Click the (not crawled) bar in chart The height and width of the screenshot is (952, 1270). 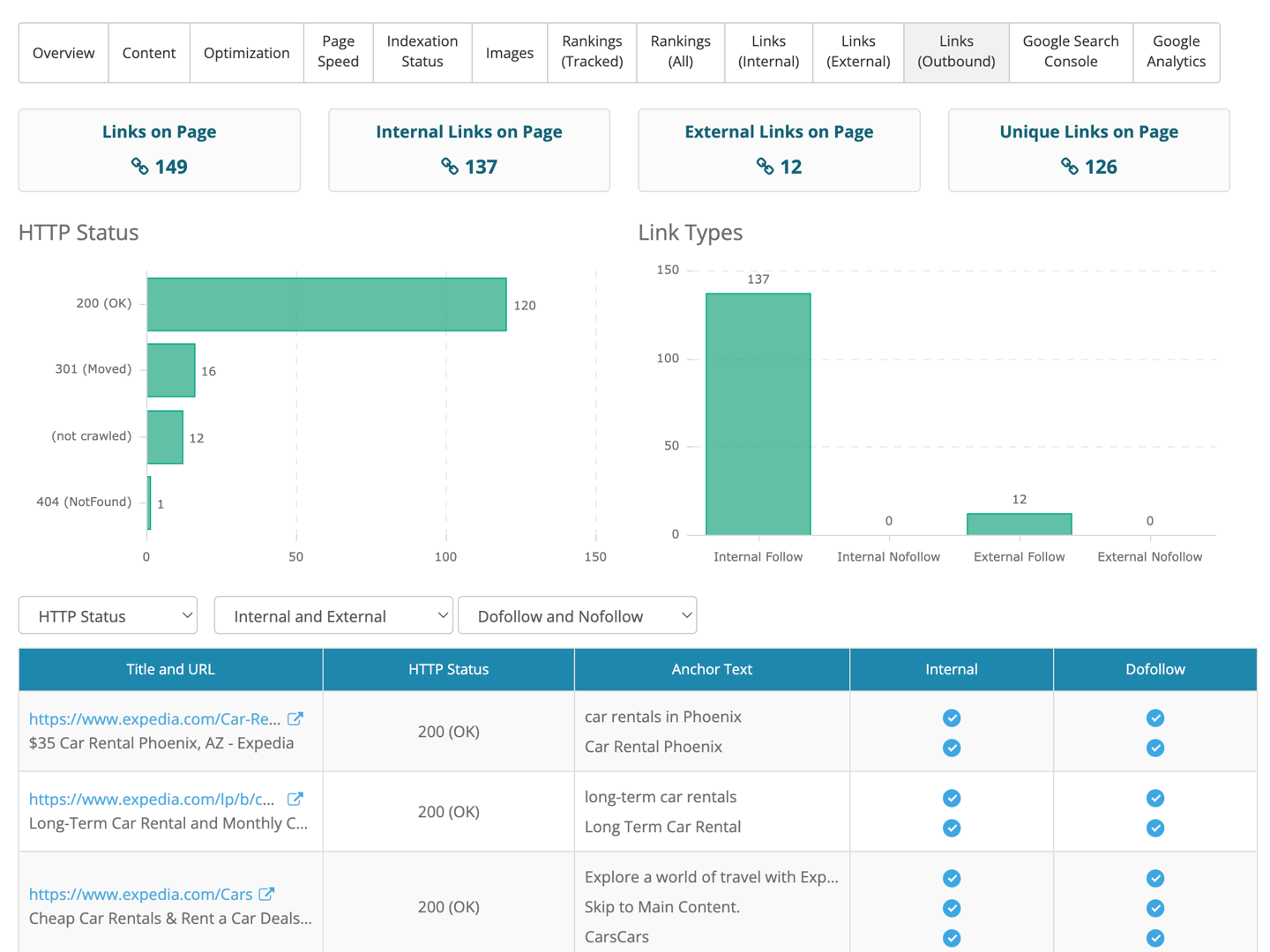click(x=165, y=436)
